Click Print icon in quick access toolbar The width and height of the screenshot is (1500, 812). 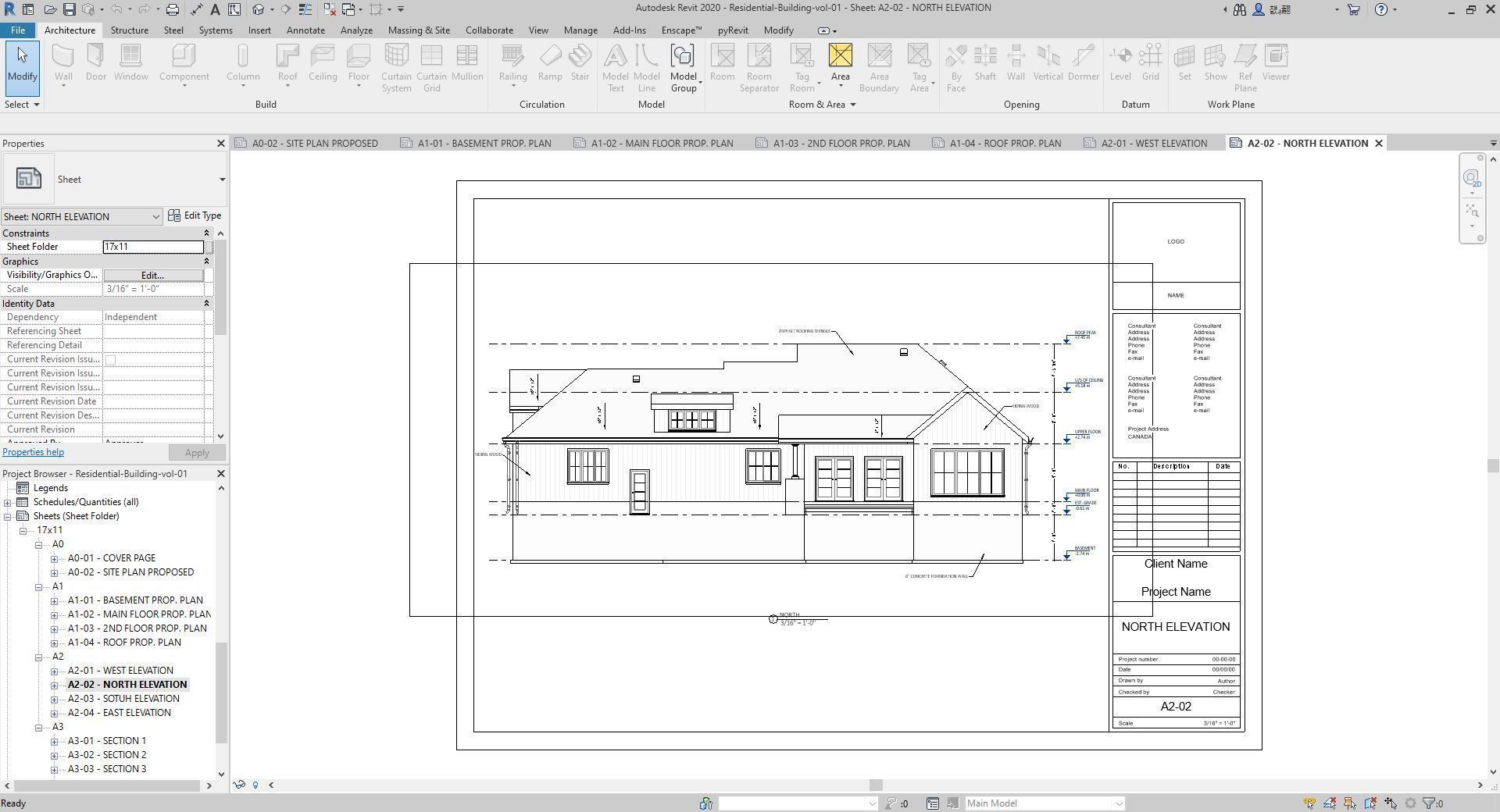173,9
